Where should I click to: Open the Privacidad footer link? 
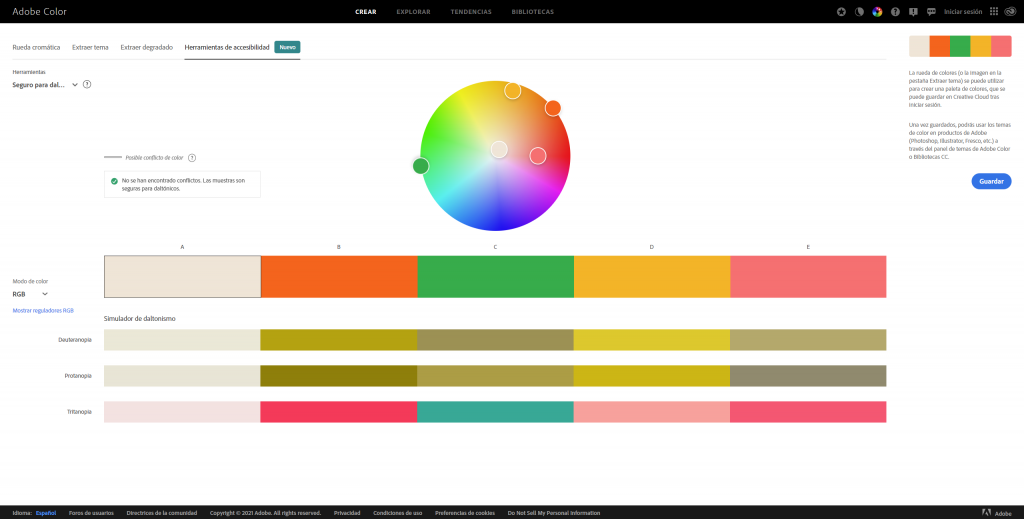pyautogui.click(x=347, y=513)
